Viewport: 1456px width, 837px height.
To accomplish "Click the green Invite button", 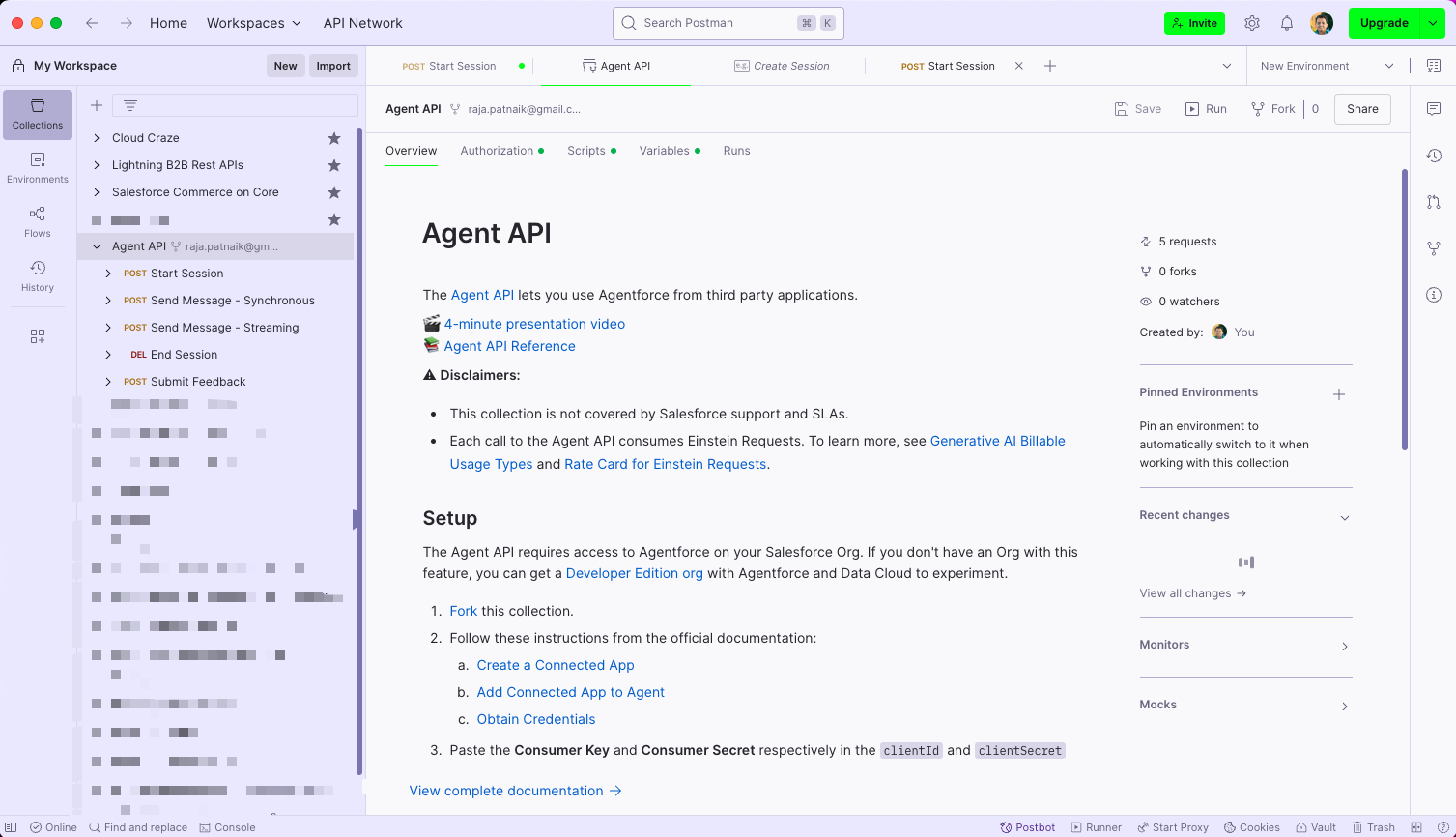I will coord(1194,23).
